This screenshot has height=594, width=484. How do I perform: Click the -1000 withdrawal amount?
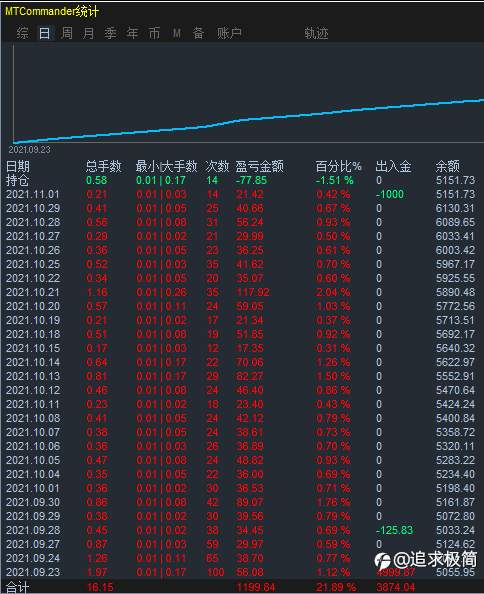[390, 194]
